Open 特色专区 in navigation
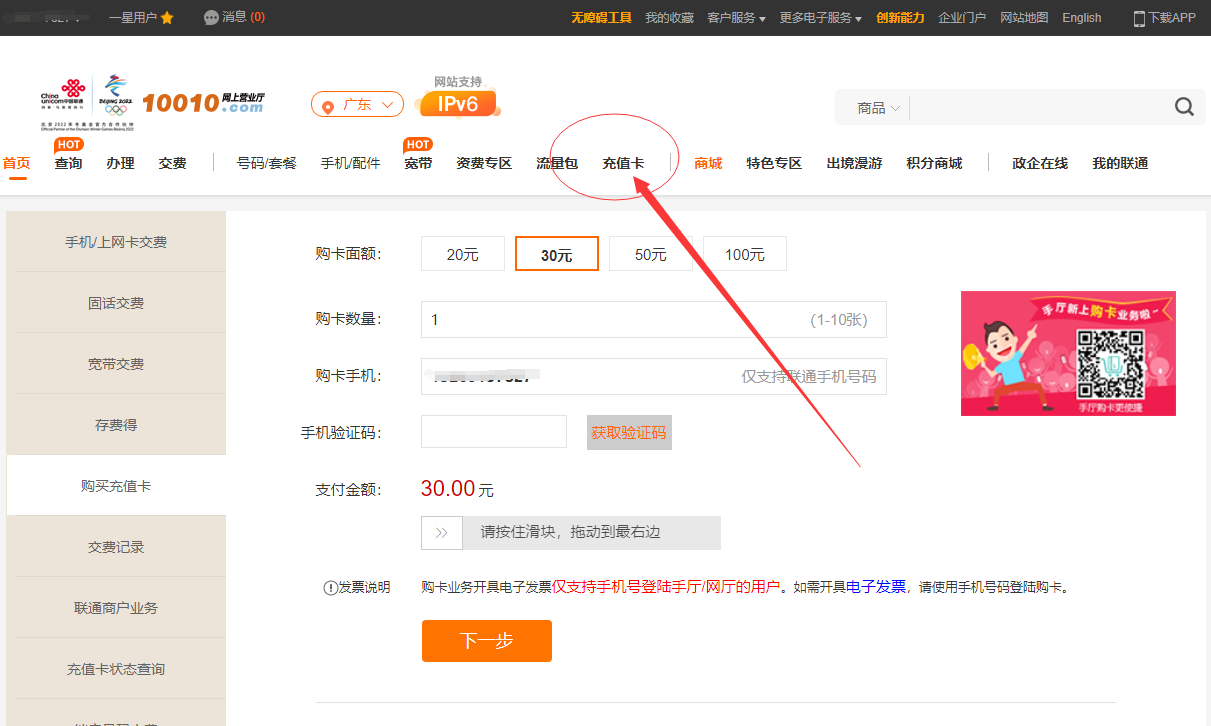Screen dimensions: 1211x726 click(x=774, y=163)
